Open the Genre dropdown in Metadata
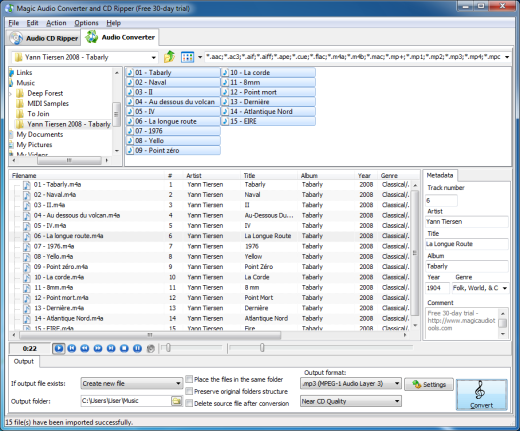 point(505,288)
